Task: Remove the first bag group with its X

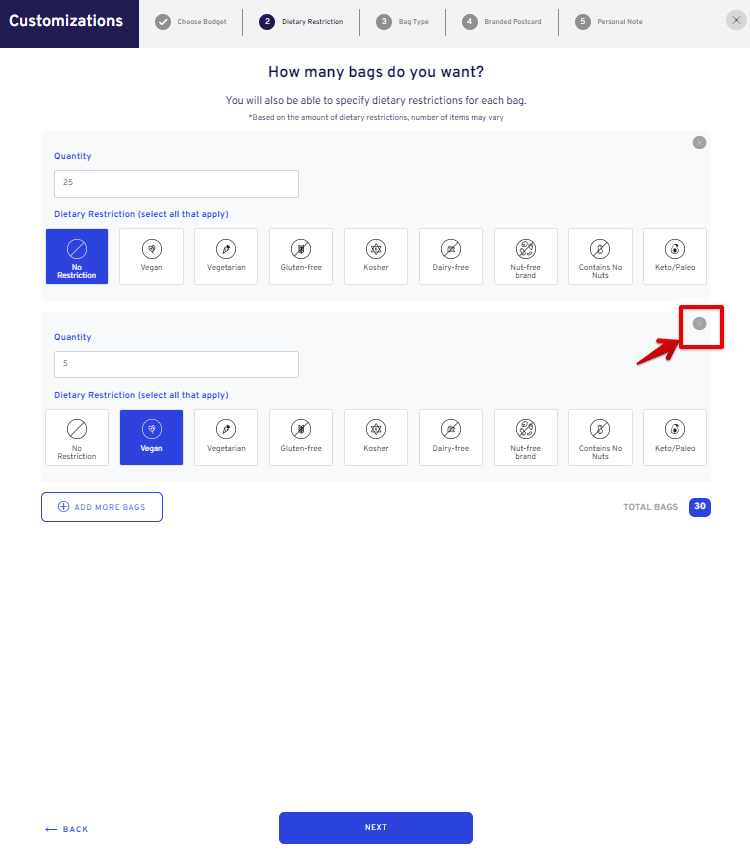Action: pyautogui.click(x=699, y=142)
